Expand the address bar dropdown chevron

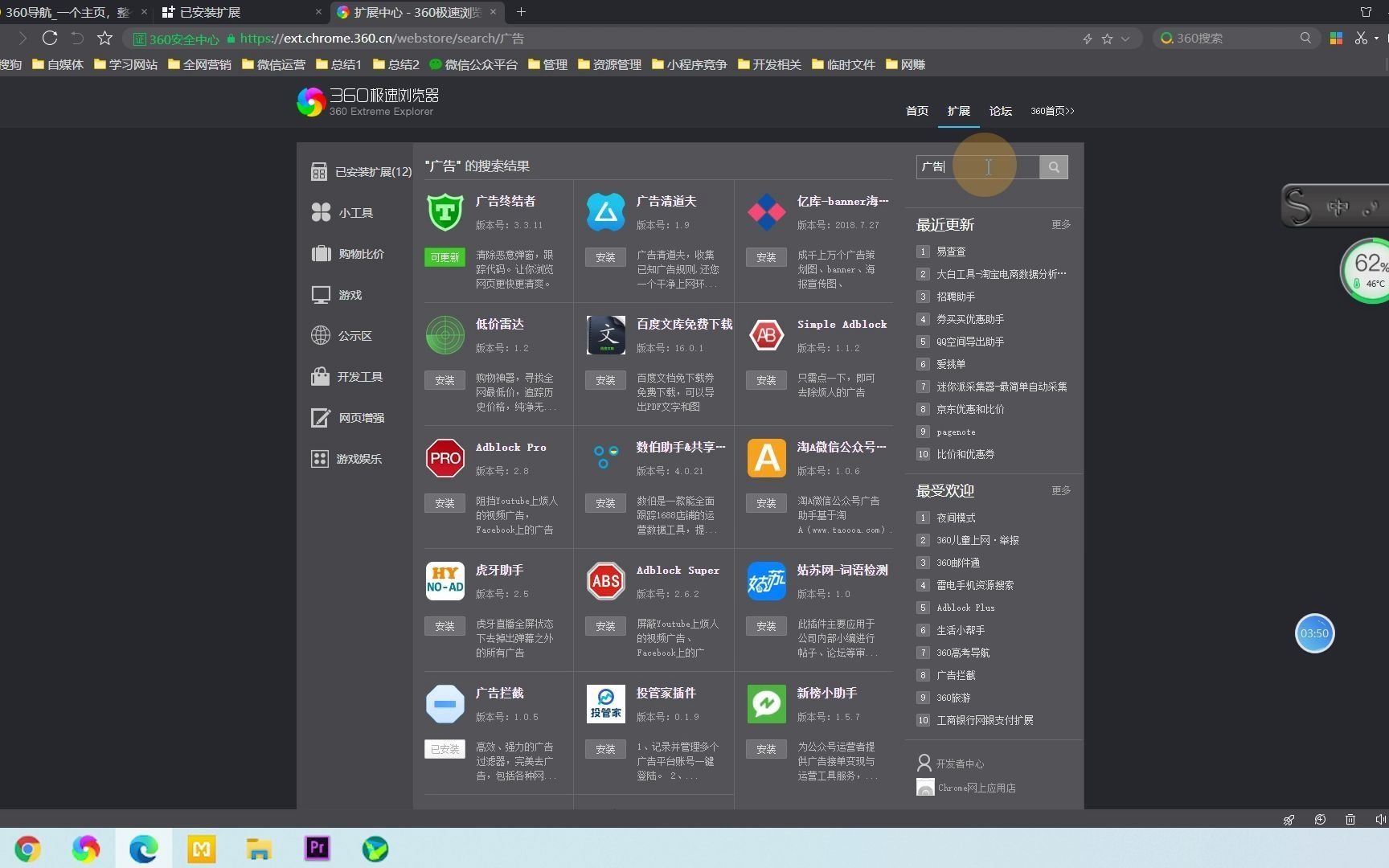(1125, 39)
